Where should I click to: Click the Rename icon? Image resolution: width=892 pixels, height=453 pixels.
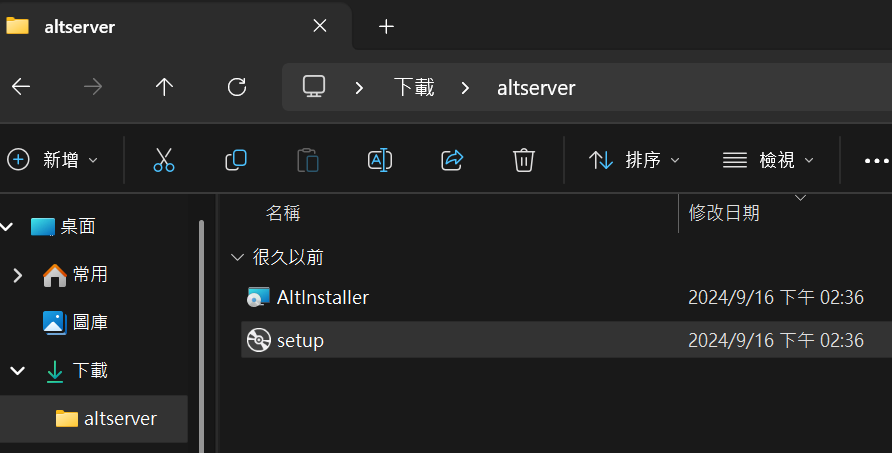coord(380,160)
